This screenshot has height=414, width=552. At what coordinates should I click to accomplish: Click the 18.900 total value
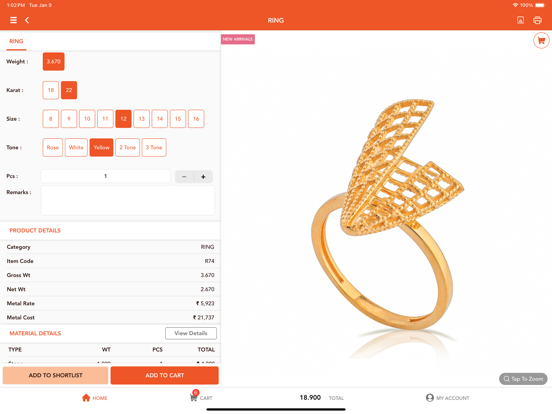coord(310,397)
